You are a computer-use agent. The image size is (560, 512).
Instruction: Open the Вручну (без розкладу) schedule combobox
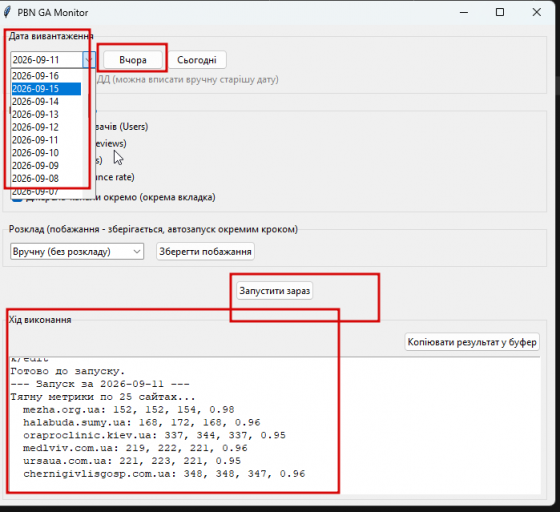tap(77, 251)
